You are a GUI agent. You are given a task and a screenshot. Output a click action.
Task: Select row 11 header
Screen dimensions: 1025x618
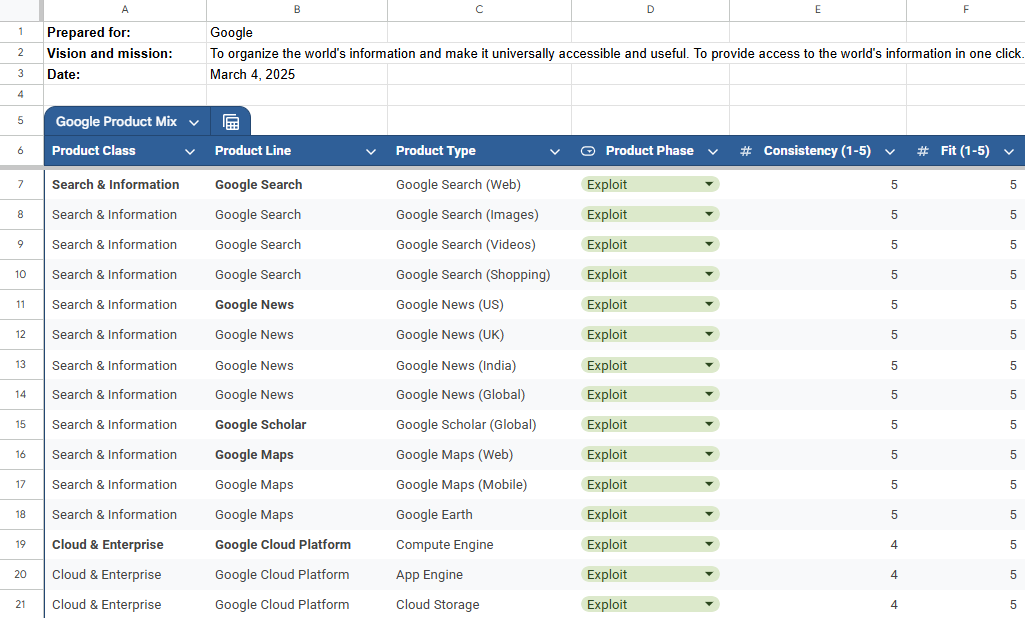point(20,305)
